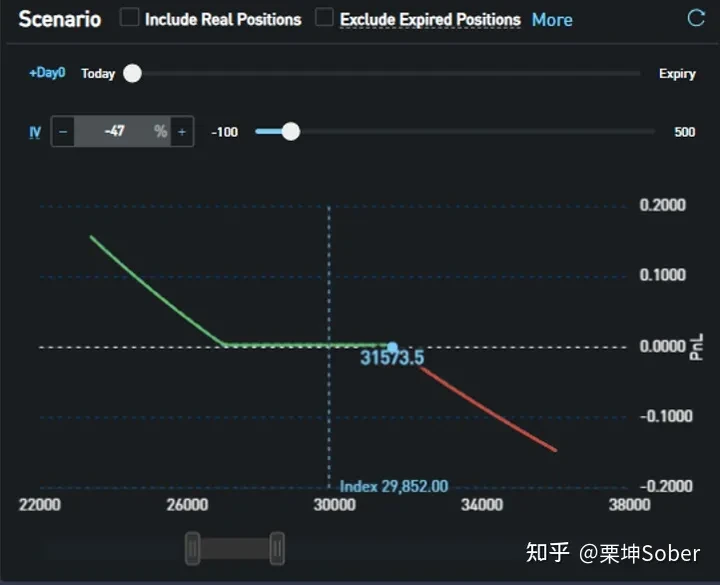Increase IV with the plus button
This screenshot has height=585, width=720.
tap(182, 131)
